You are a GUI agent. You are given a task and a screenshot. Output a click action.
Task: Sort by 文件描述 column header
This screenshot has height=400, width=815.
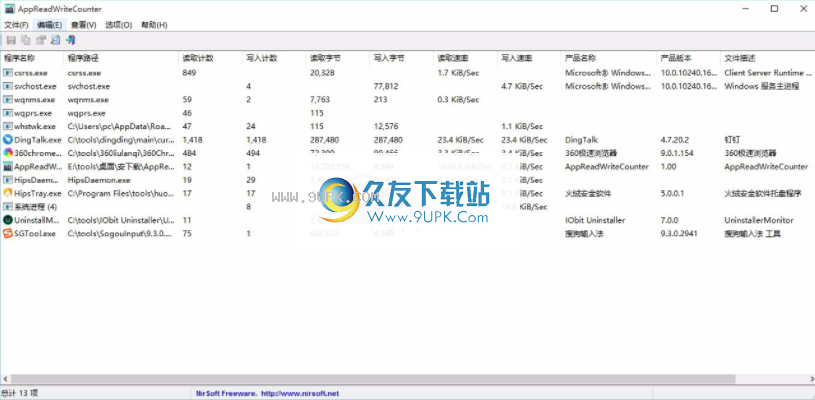[768, 58]
